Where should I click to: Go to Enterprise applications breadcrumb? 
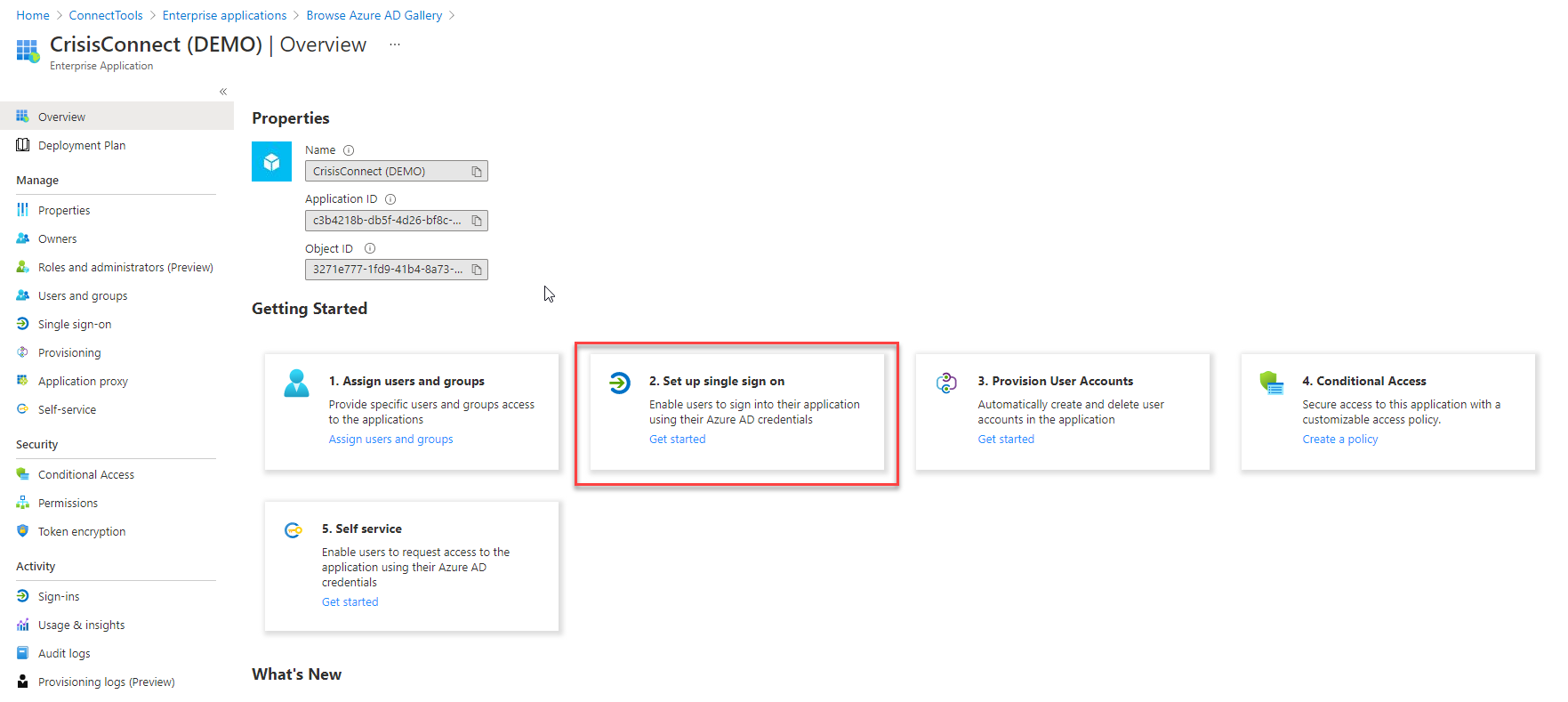pyautogui.click(x=224, y=15)
